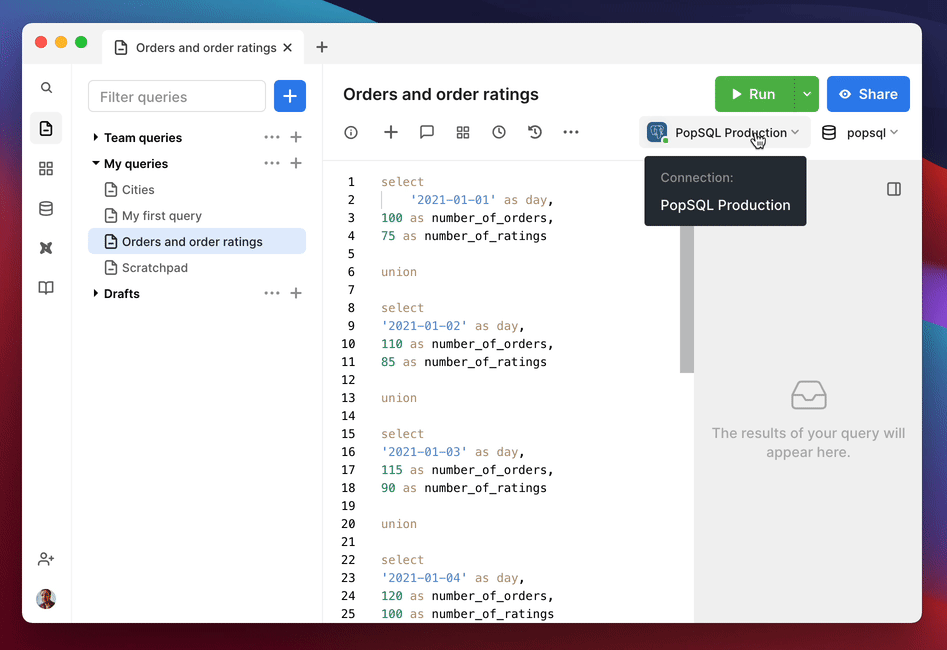The image size is (947, 650).
Task: Click the invite user icon
Action: pos(46,559)
